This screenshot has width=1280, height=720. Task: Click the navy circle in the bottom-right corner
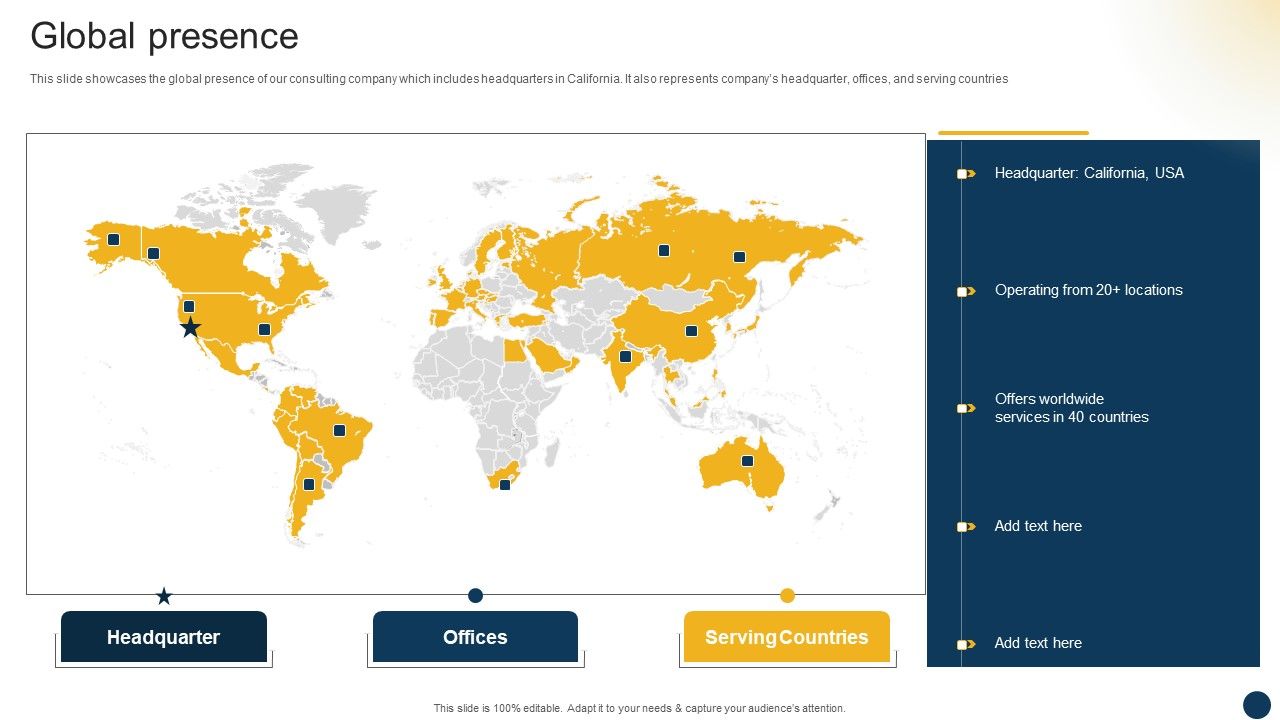[1256, 704]
